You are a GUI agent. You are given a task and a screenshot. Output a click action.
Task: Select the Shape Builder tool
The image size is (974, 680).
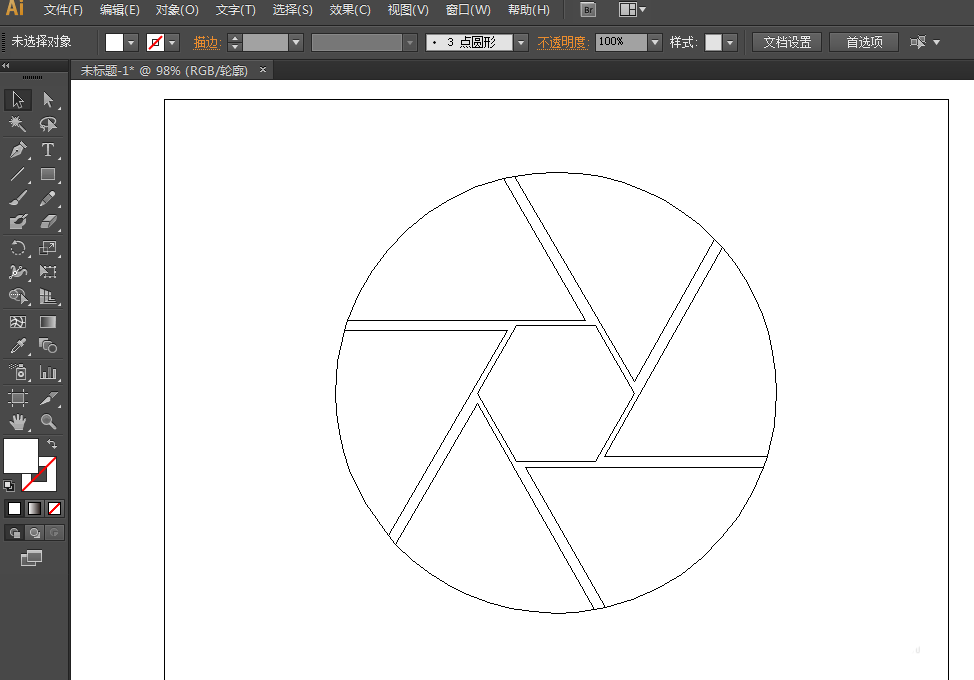coord(17,296)
